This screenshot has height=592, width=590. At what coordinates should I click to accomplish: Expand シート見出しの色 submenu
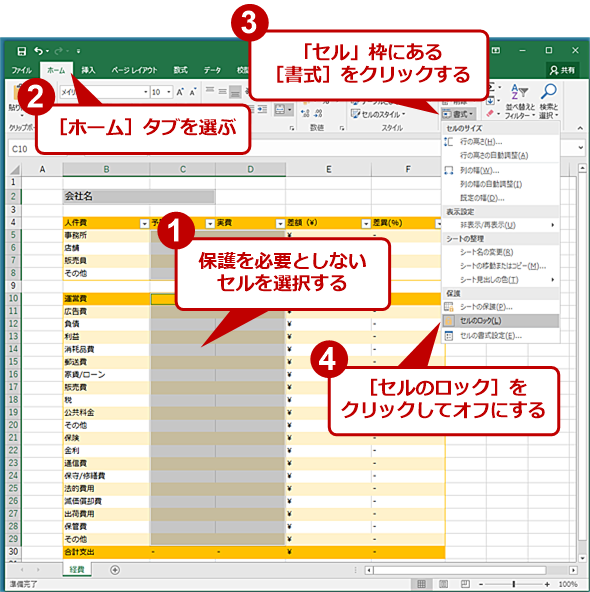tap(501, 280)
